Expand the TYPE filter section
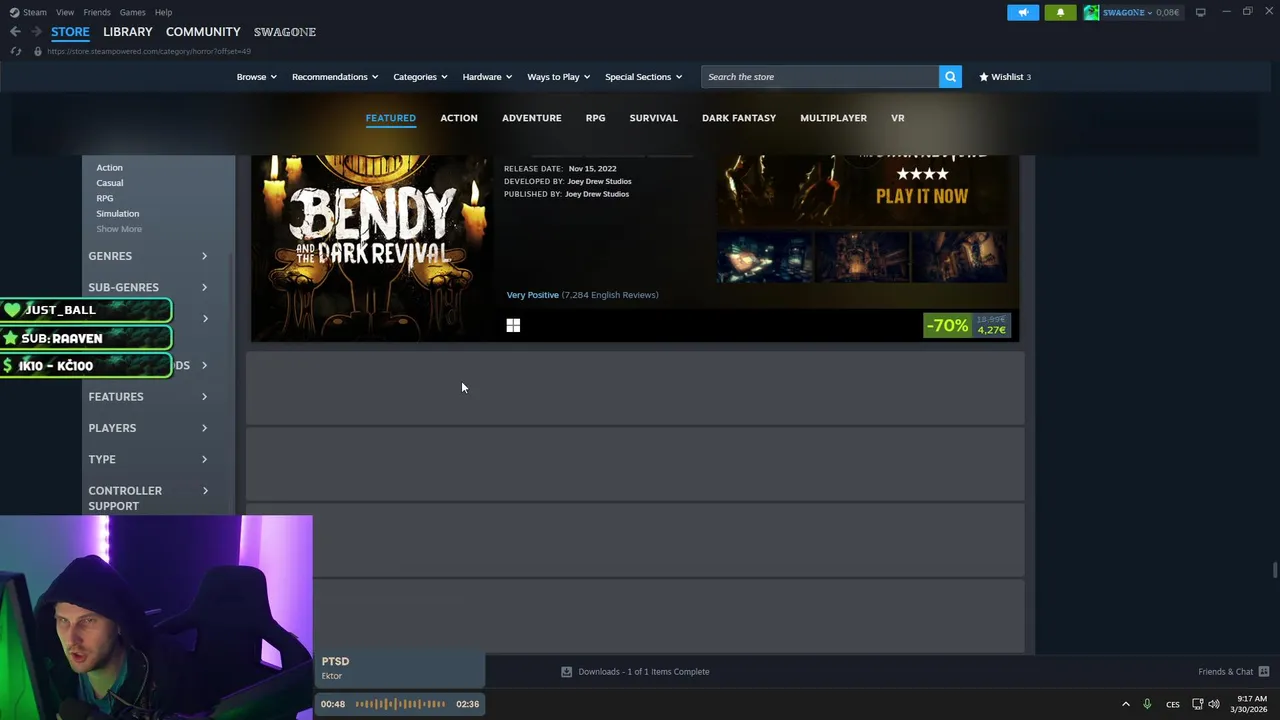Viewport: 1280px width, 720px height. pyautogui.click(x=148, y=459)
